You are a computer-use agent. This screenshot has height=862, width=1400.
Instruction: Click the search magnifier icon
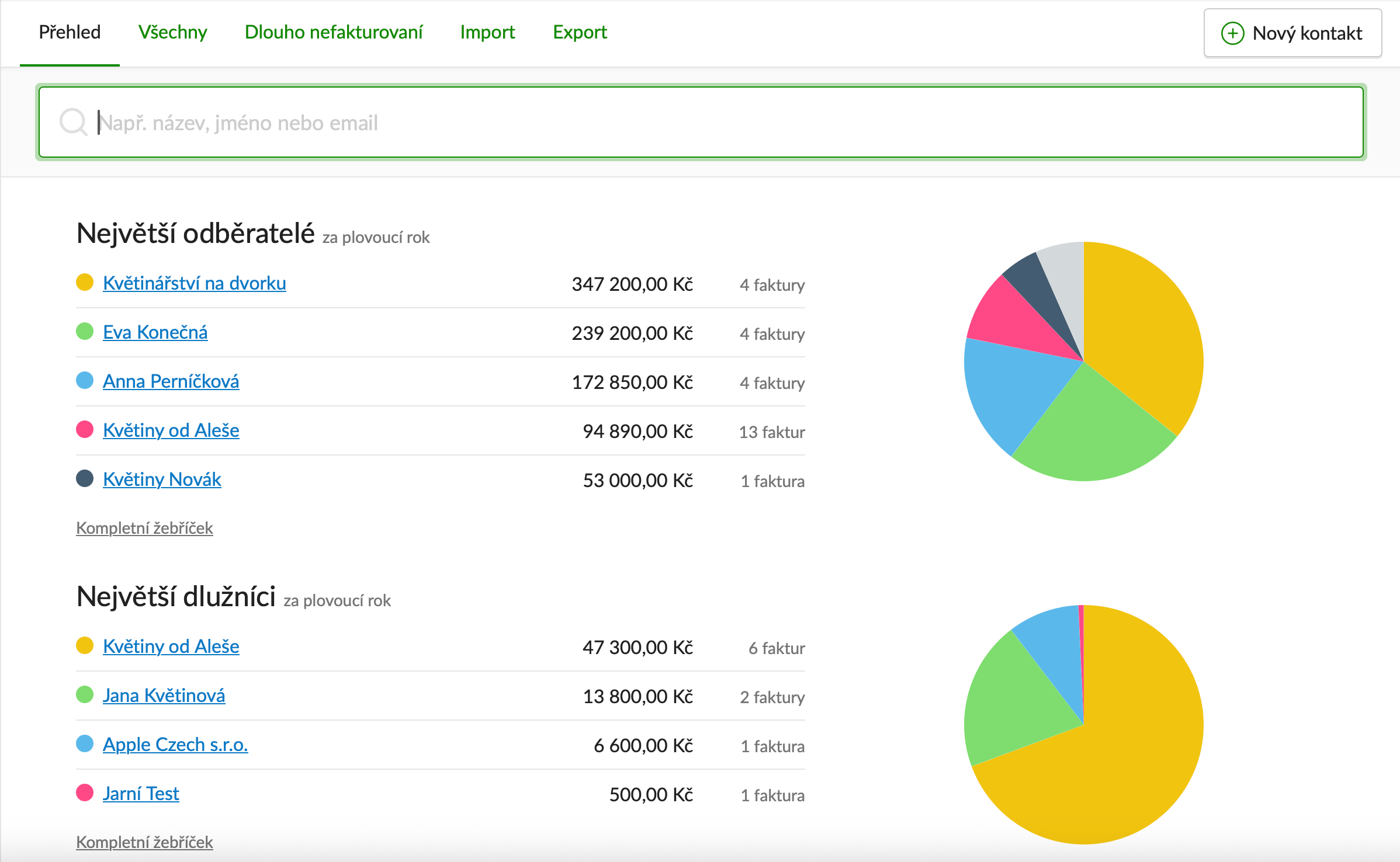74,122
